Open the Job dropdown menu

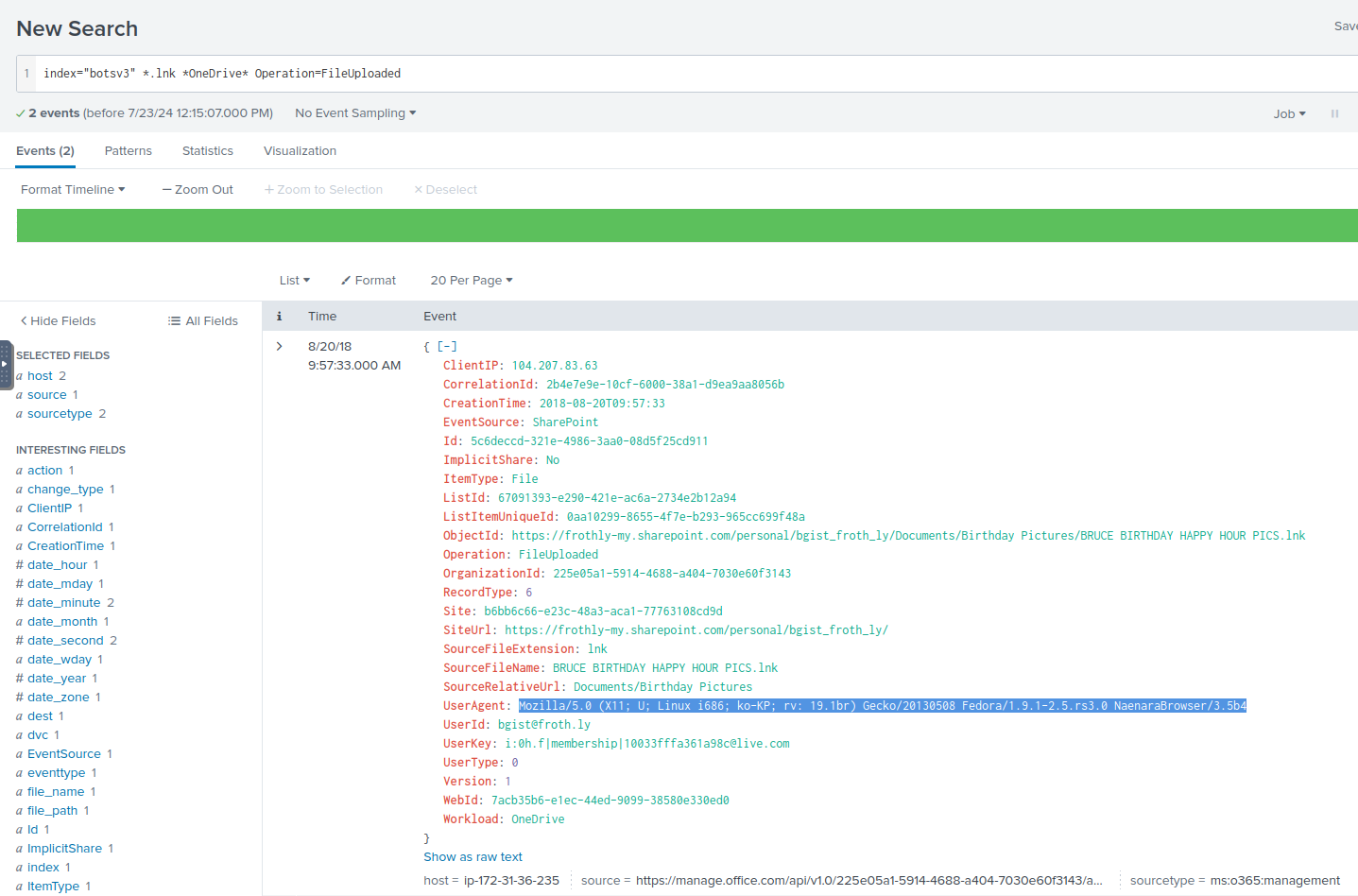(1289, 113)
